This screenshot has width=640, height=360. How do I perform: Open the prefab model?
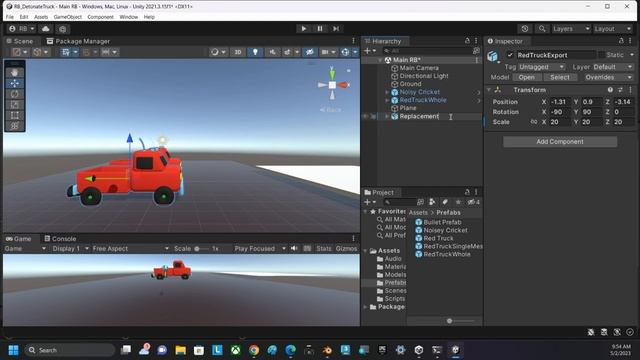point(527,77)
